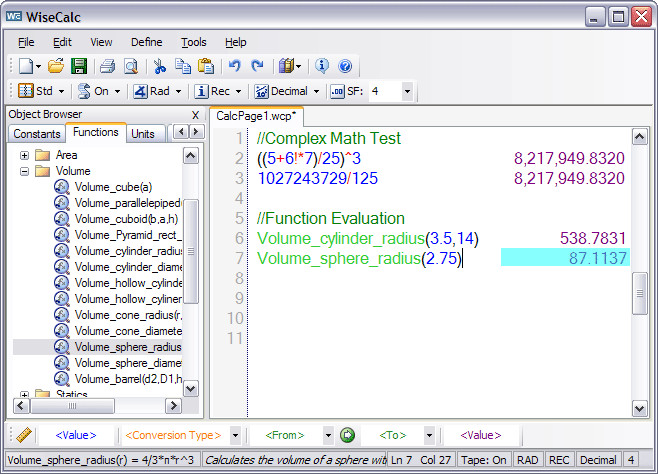Image resolution: width=658 pixels, height=474 pixels.
Task: Run conversion with green arrow button
Action: point(347,435)
